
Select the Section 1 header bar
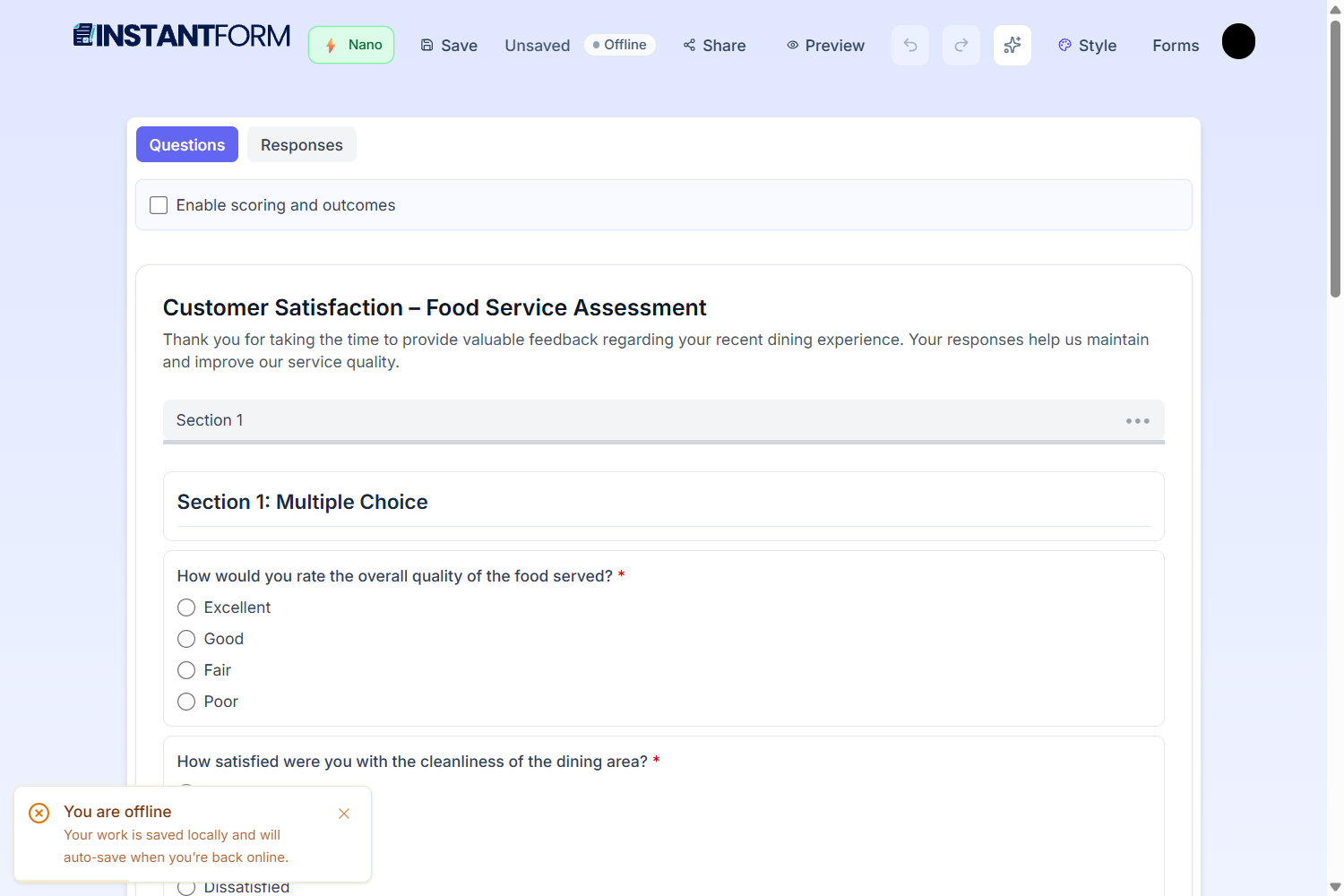click(664, 421)
